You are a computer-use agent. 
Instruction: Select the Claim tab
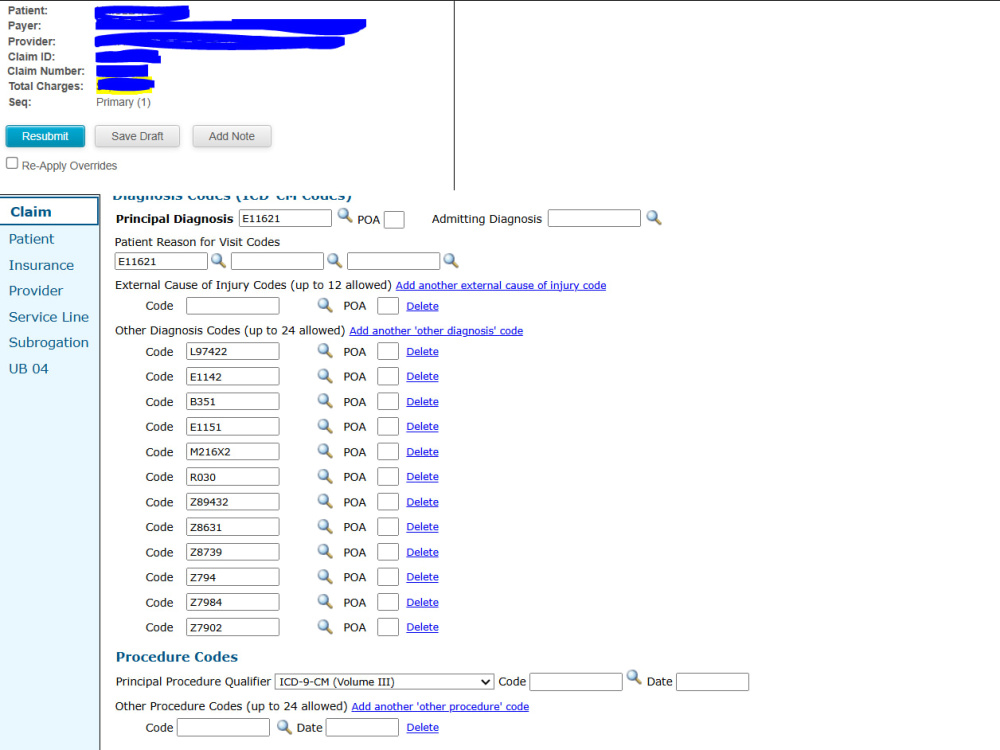(49, 211)
